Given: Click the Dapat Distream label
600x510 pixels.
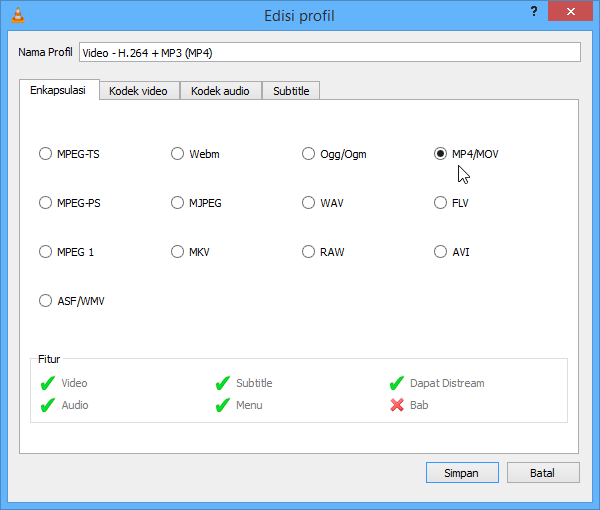Looking at the screenshot, I should point(447,383).
